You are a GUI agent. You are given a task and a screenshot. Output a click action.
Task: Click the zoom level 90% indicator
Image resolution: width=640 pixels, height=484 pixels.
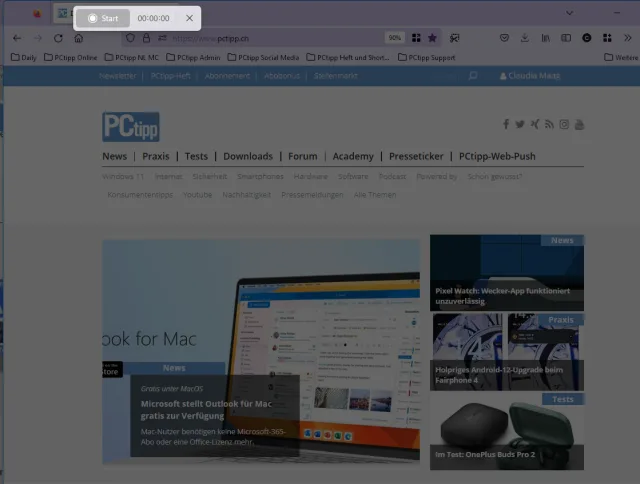pos(394,38)
